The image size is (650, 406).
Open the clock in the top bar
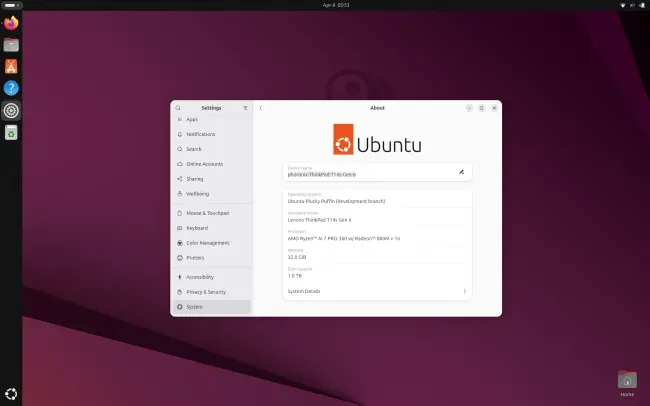336,5
